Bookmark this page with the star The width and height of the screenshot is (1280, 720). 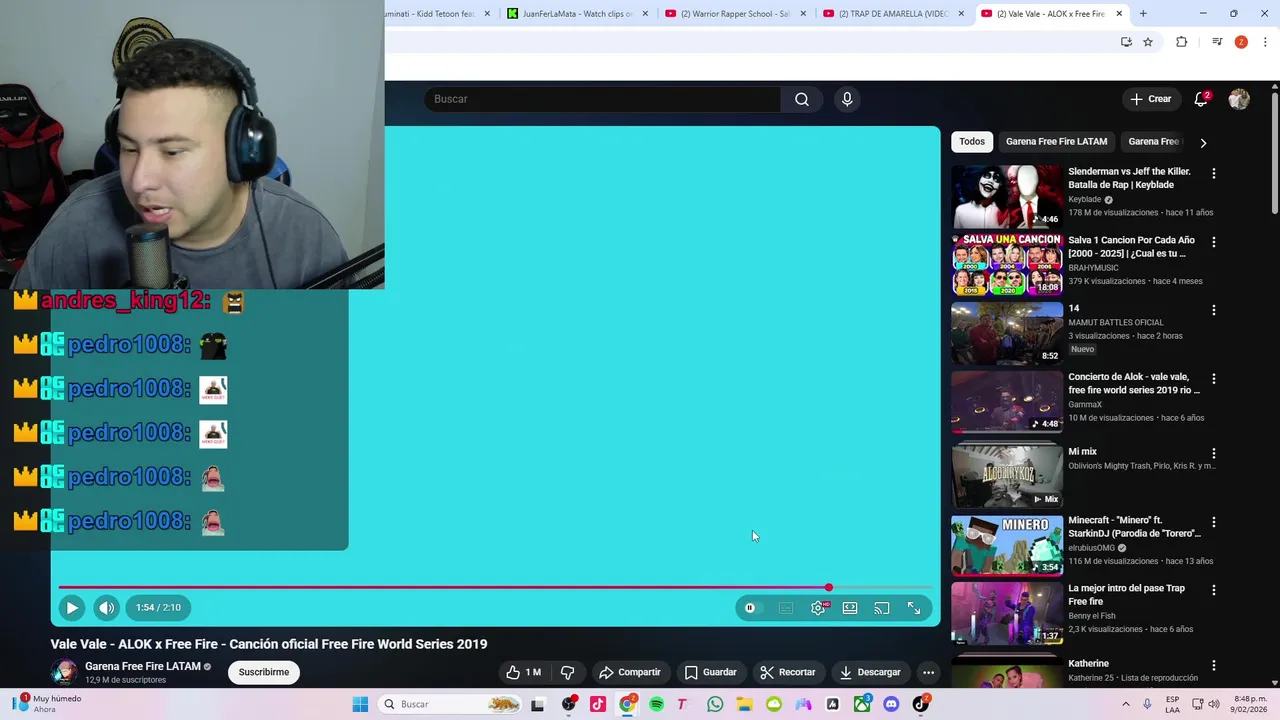point(1148,42)
